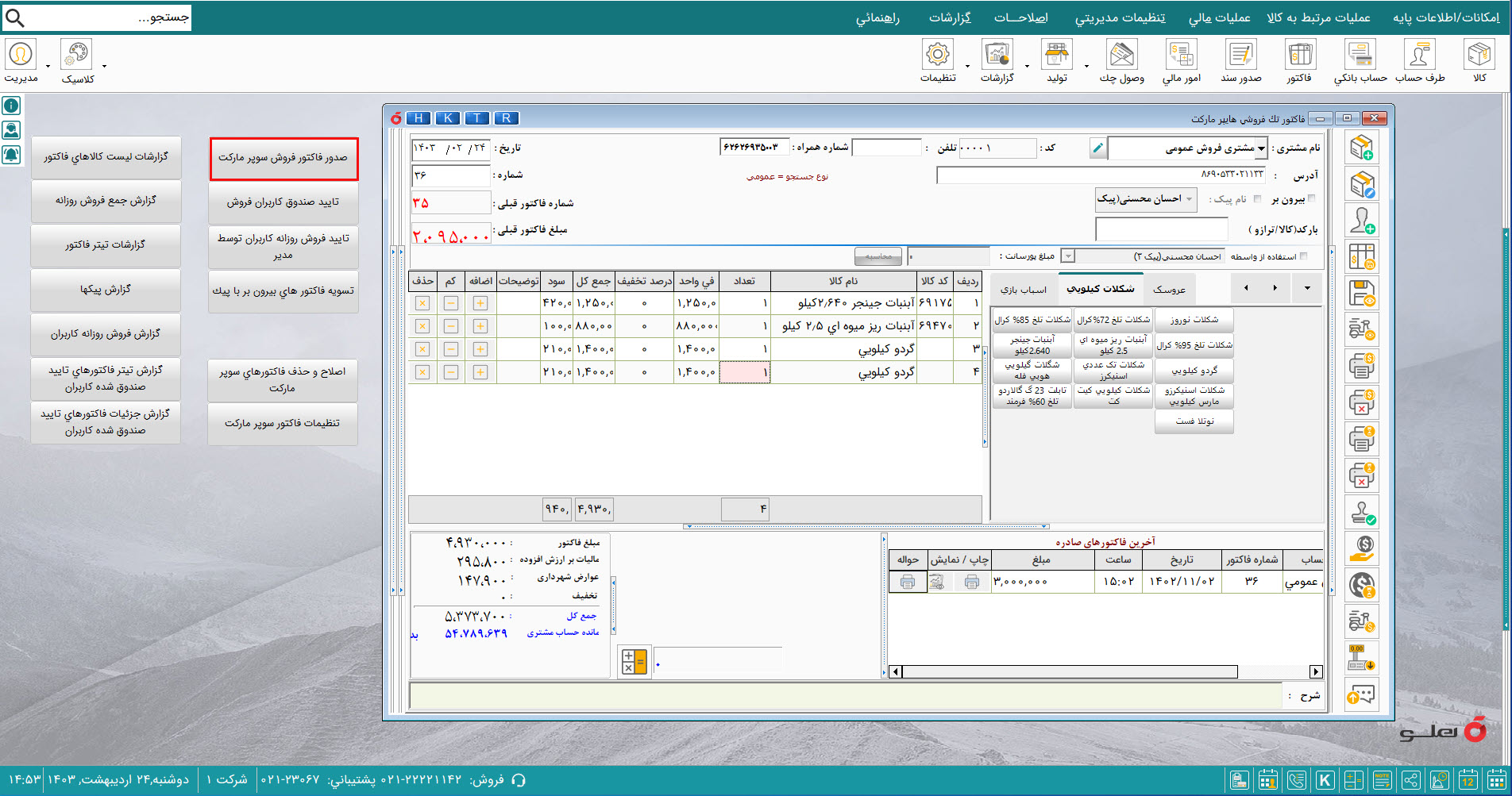Click the calculator icon under invoice totals
The width and height of the screenshot is (1512, 796).
634,661
